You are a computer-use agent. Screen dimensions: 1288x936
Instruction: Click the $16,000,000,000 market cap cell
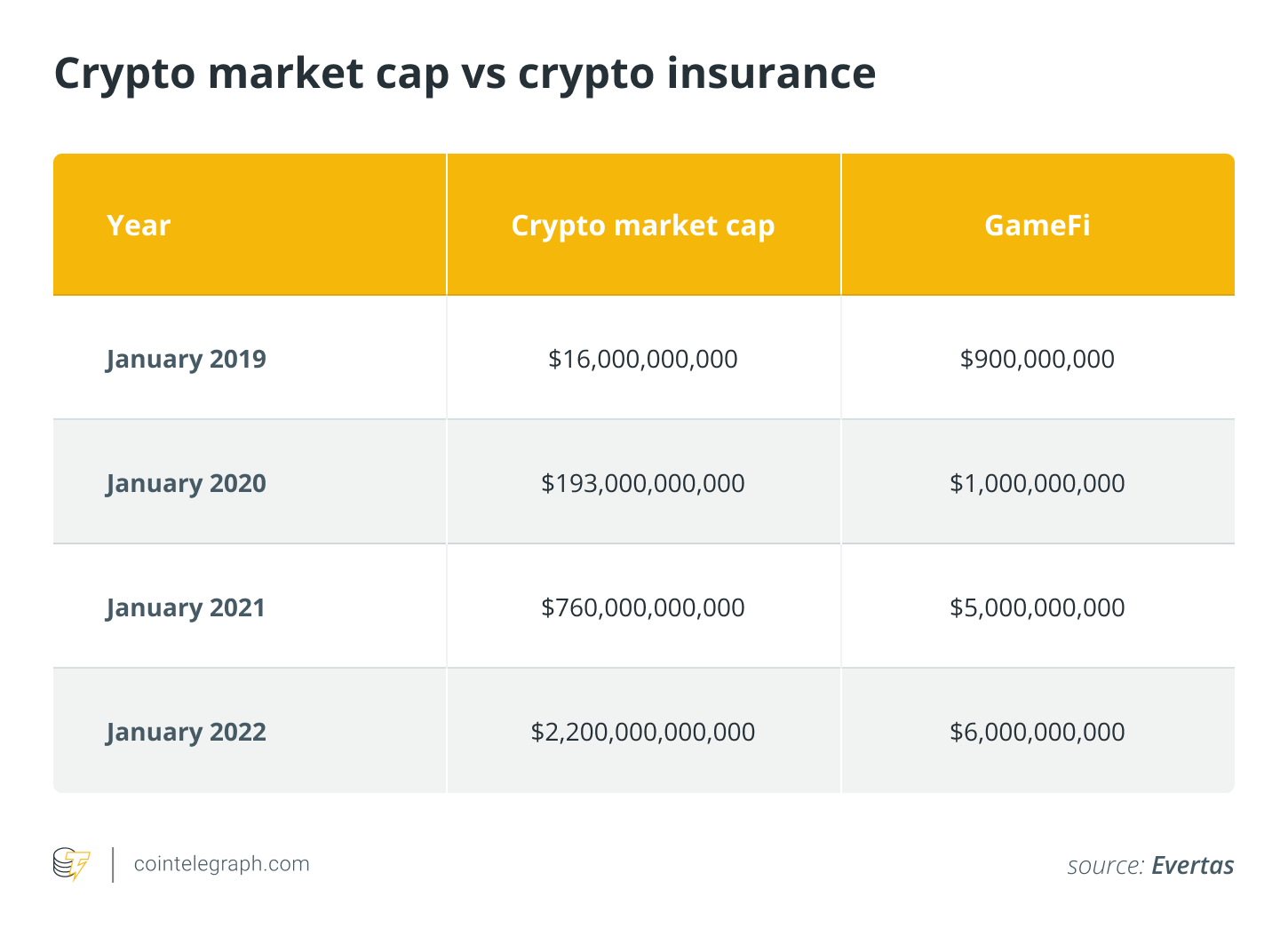click(x=643, y=359)
